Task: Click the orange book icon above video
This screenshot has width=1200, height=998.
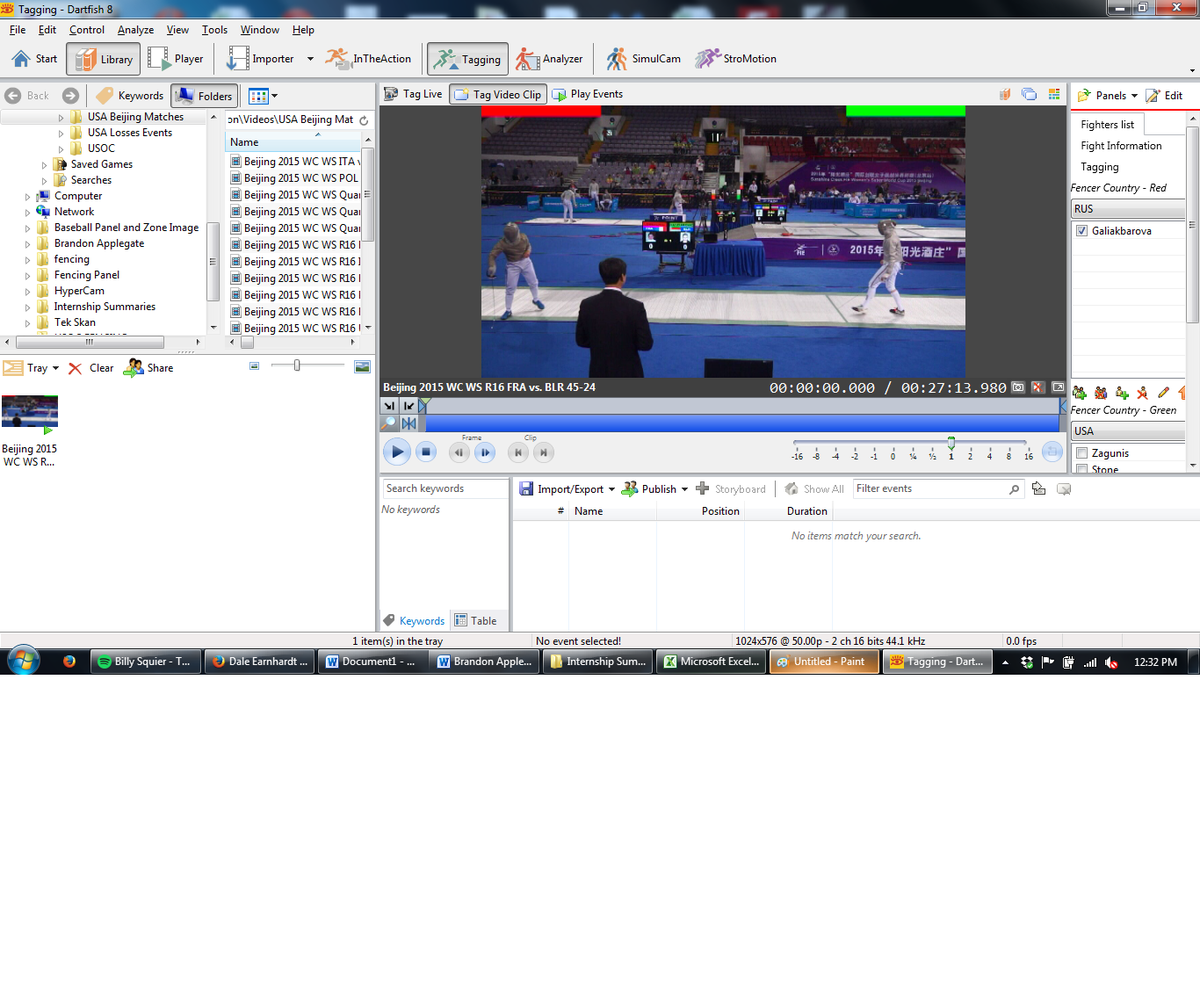Action: 1005,94
